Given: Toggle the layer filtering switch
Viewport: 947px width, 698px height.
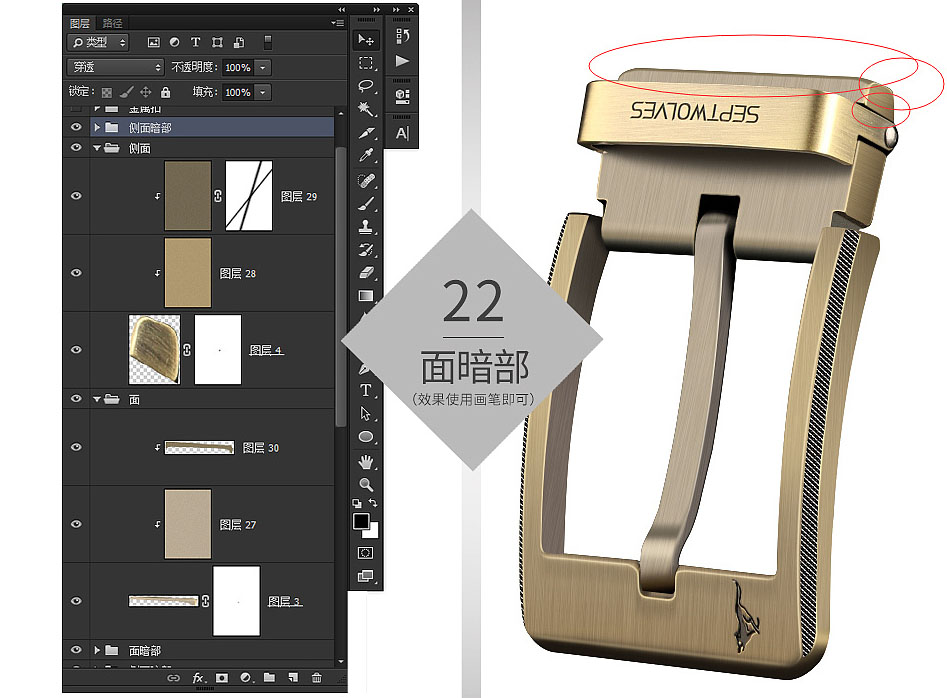Looking at the screenshot, I should pyautogui.click(x=268, y=42).
